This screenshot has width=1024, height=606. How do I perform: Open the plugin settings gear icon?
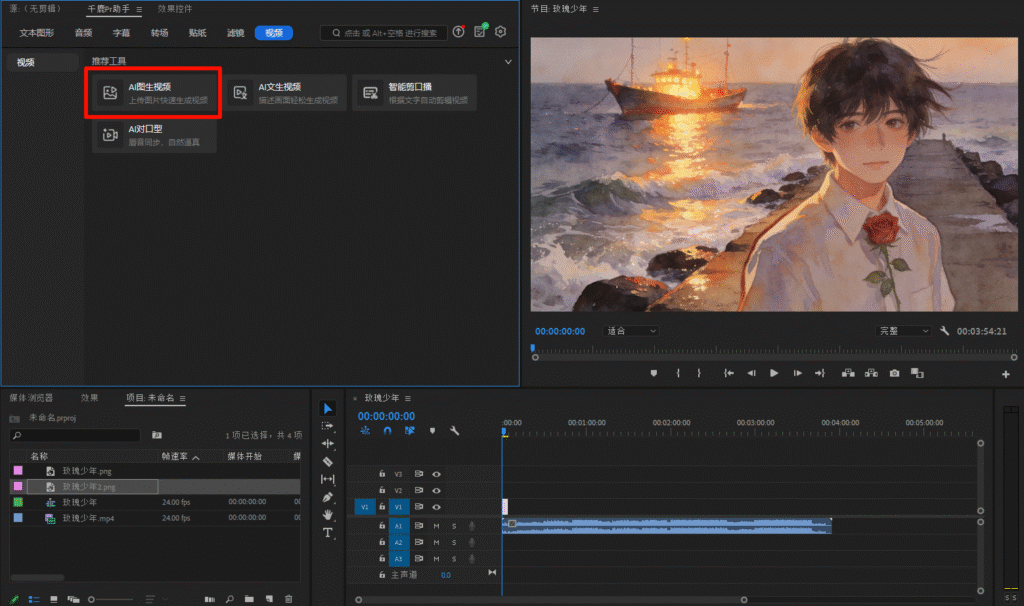(501, 32)
